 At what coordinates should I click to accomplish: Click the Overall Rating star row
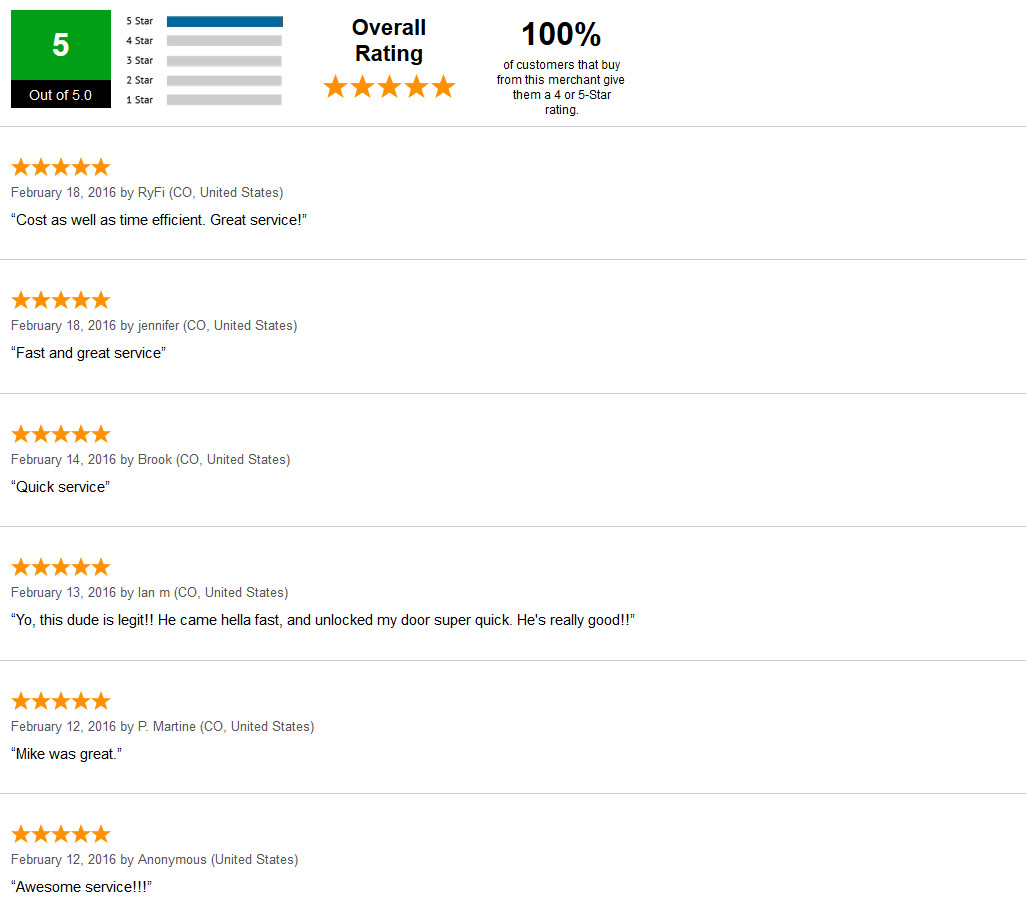[389, 87]
